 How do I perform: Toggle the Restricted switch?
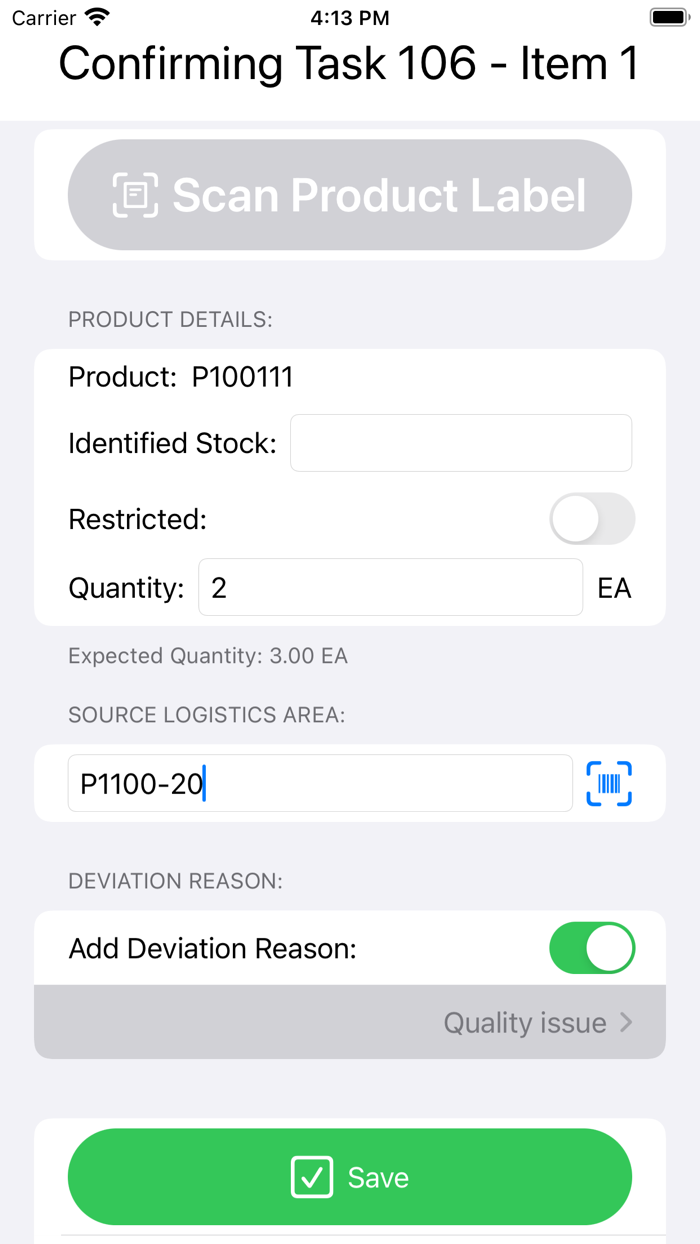tap(592, 520)
